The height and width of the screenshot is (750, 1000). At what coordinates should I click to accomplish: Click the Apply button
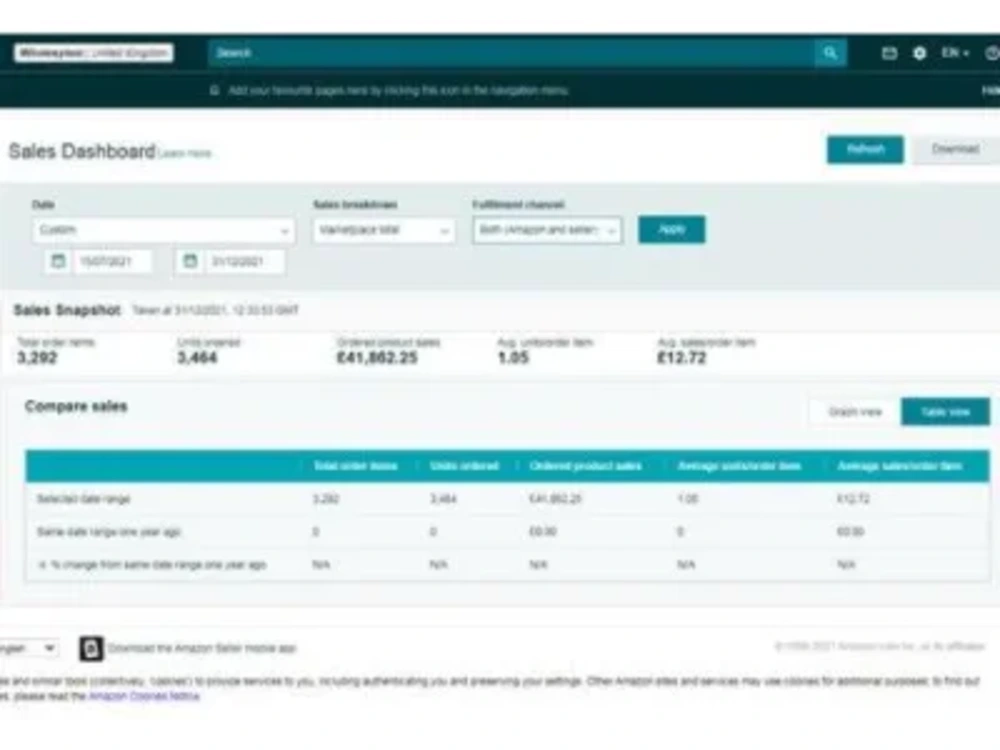click(x=672, y=230)
